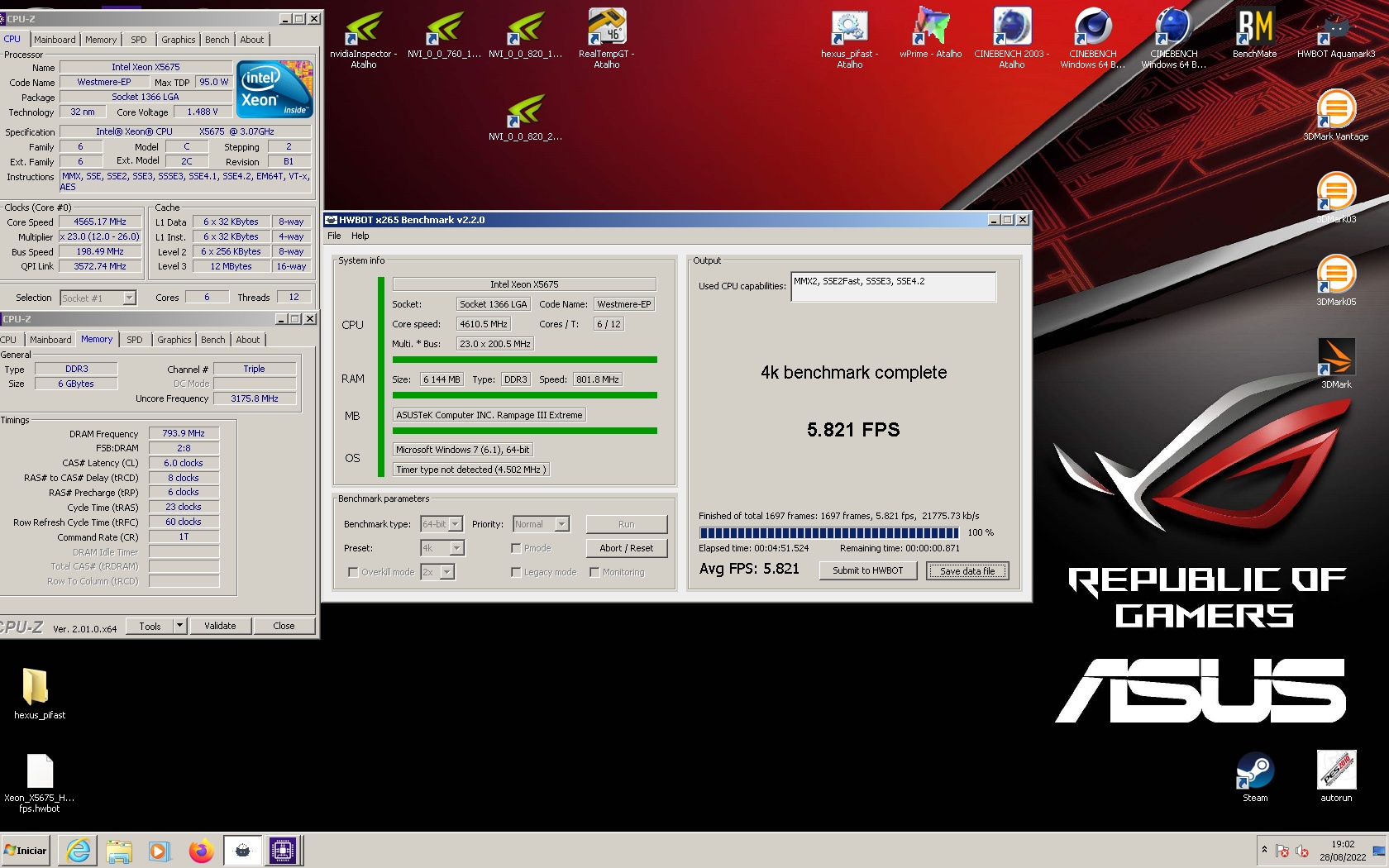Click the benchmark progress bar
Image resolution: width=1389 pixels, height=868 pixels.
[828, 533]
